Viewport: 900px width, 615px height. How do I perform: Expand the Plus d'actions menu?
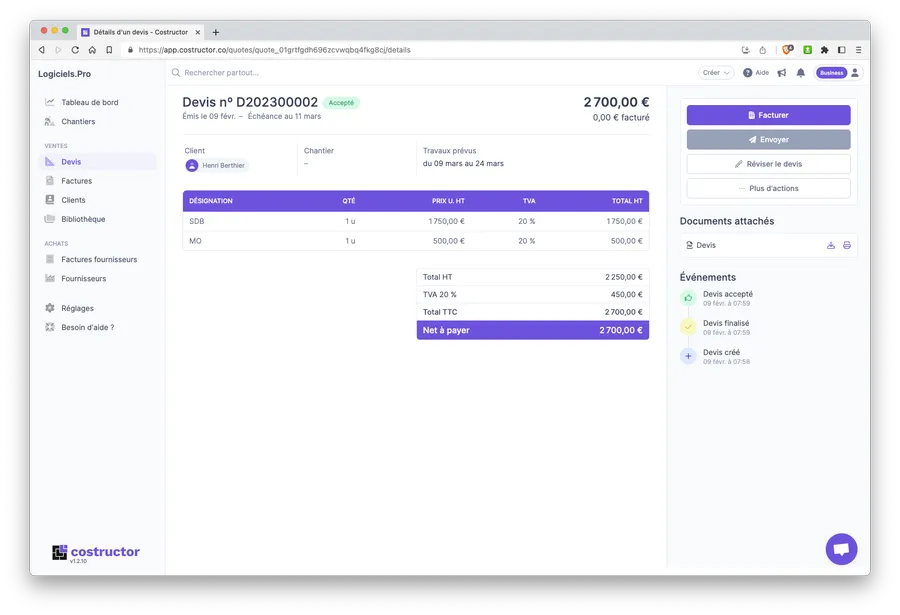tap(768, 188)
